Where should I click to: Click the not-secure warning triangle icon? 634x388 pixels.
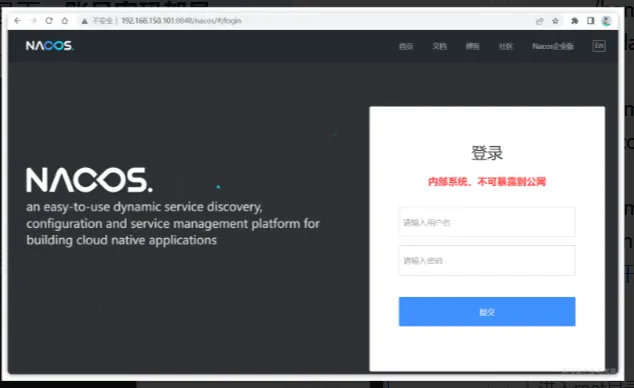point(85,21)
